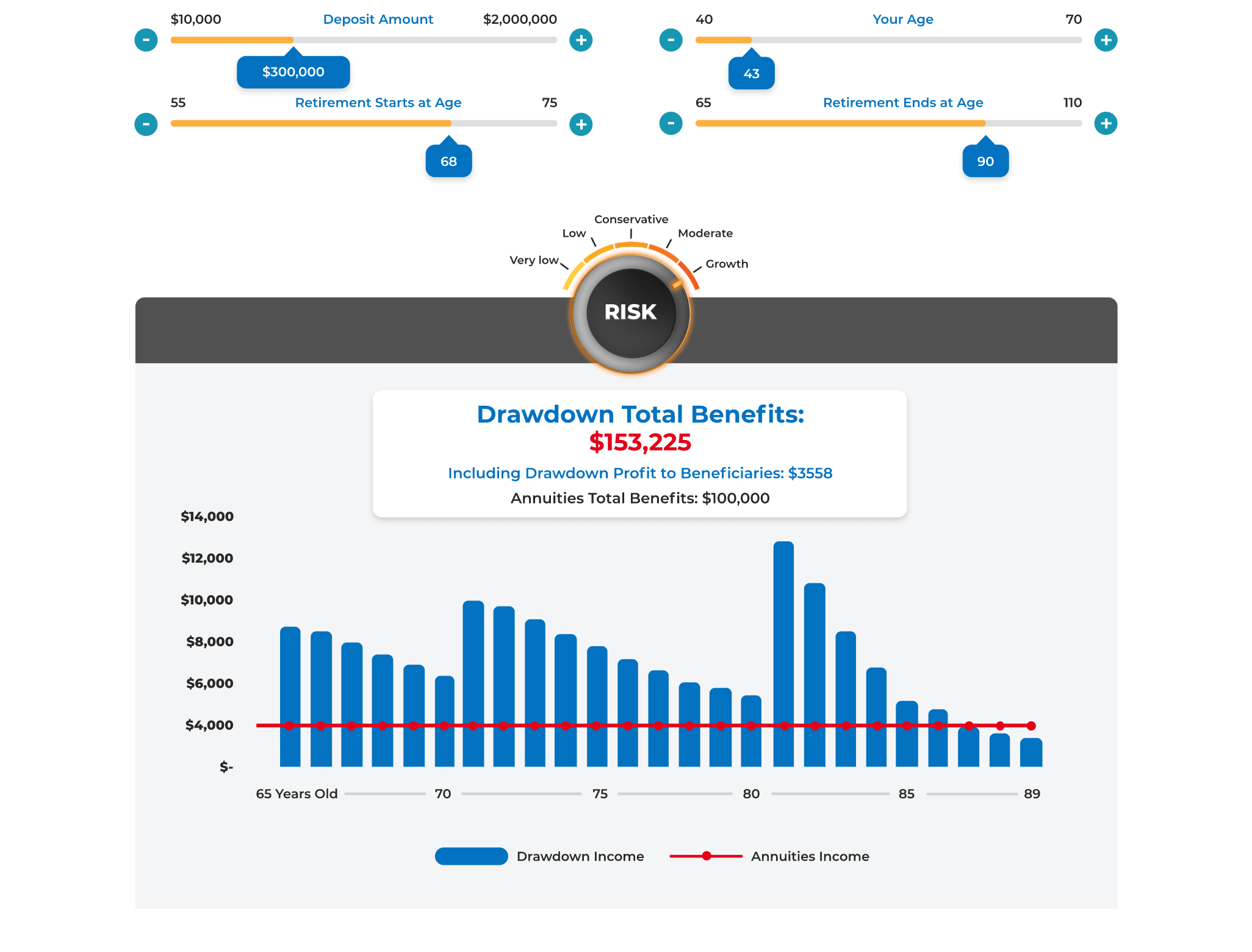Set risk level to Conservative
This screenshot has width=1252, height=952.
pyautogui.click(x=631, y=219)
